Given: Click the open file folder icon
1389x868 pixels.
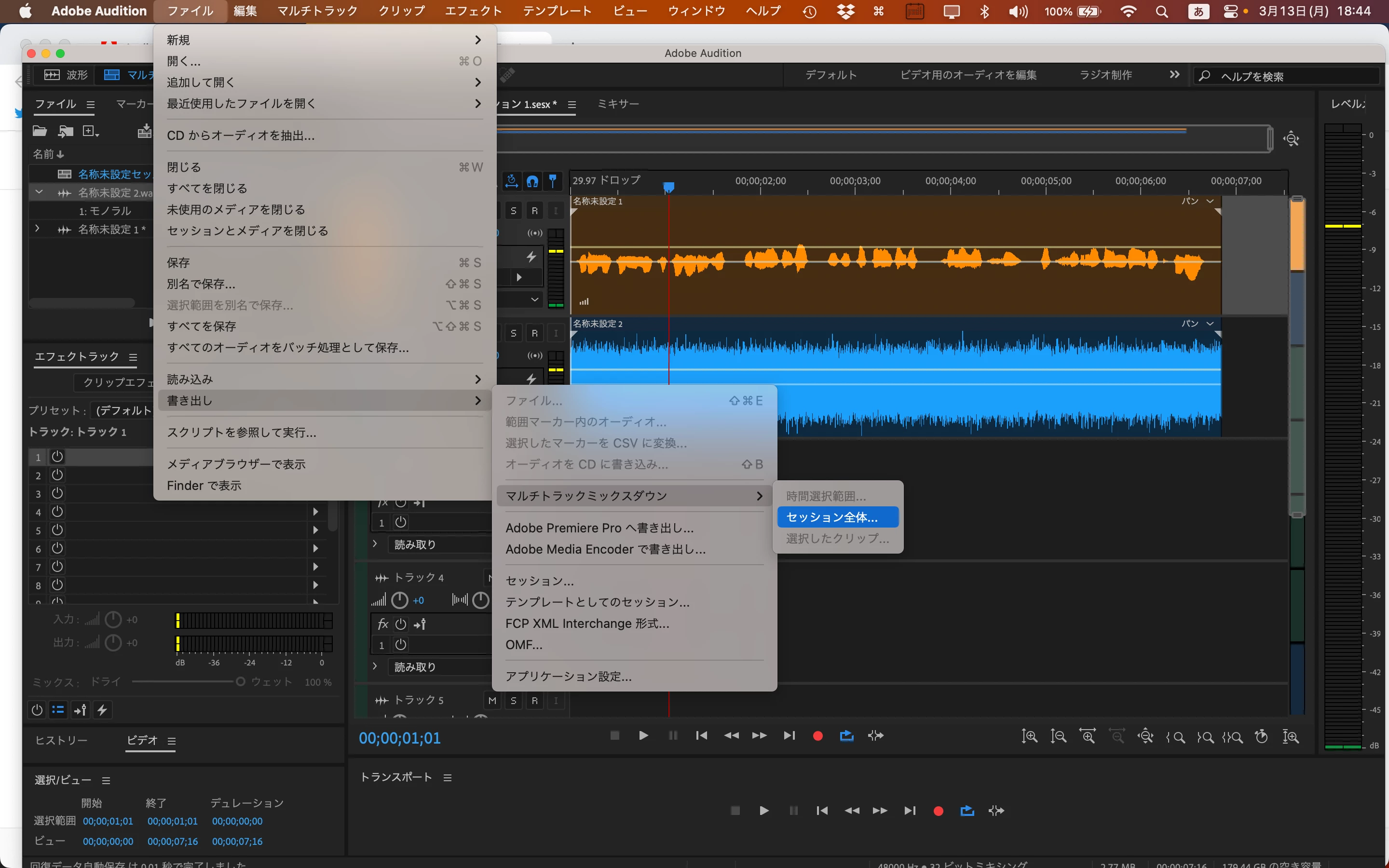Looking at the screenshot, I should pyautogui.click(x=40, y=131).
